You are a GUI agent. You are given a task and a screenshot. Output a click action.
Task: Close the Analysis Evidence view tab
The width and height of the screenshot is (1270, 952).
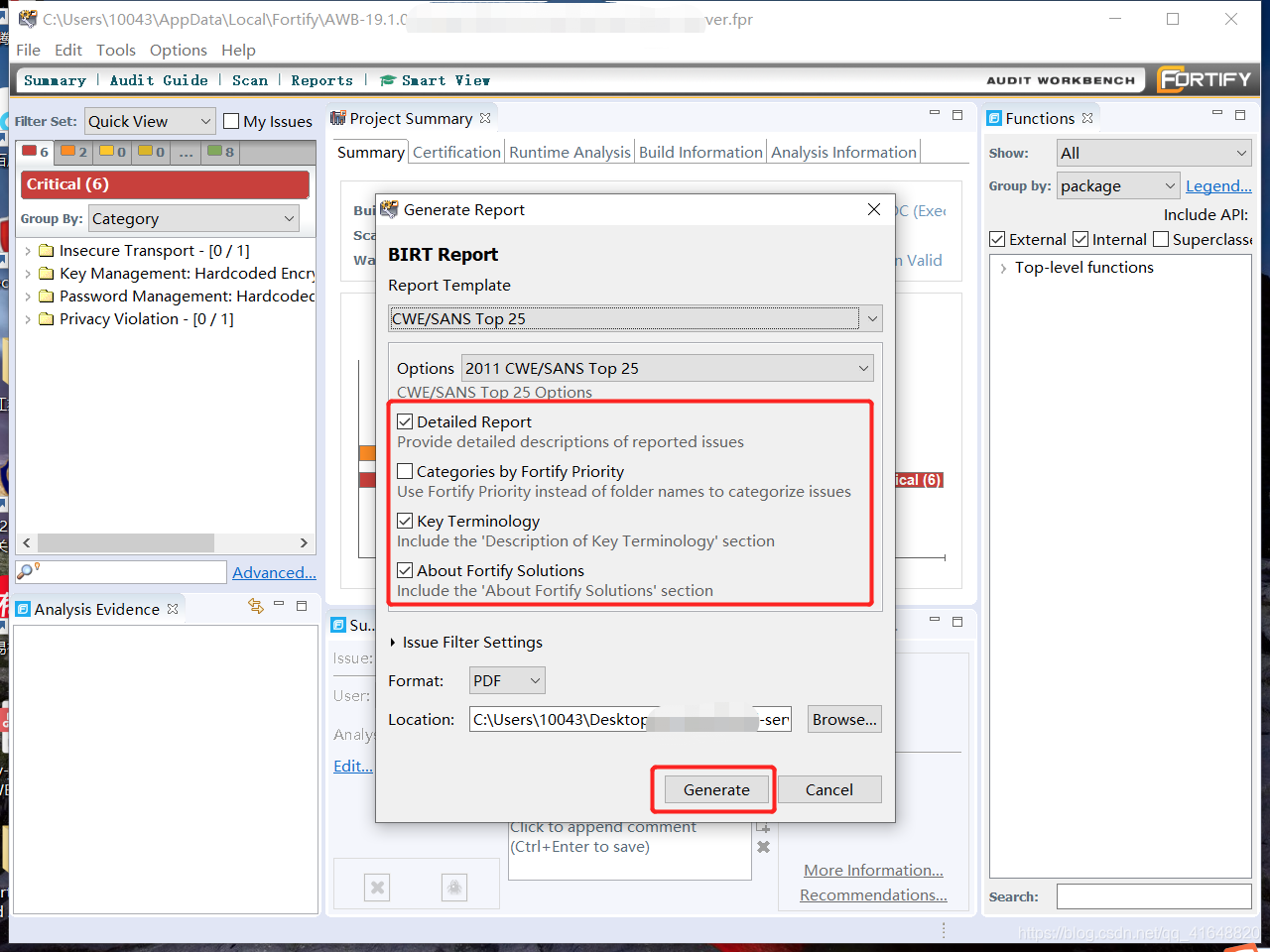[x=173, y=609]
